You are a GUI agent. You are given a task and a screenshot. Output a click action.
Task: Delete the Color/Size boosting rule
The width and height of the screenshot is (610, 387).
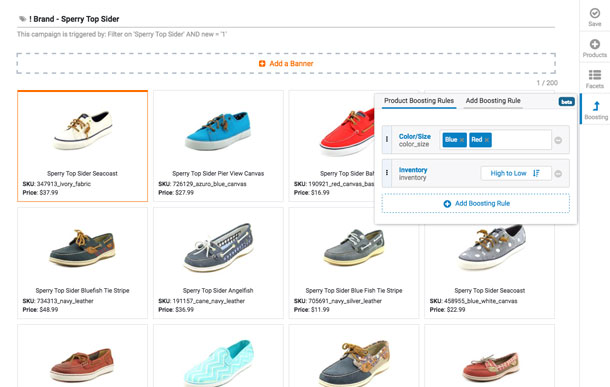tap(558, 140)
